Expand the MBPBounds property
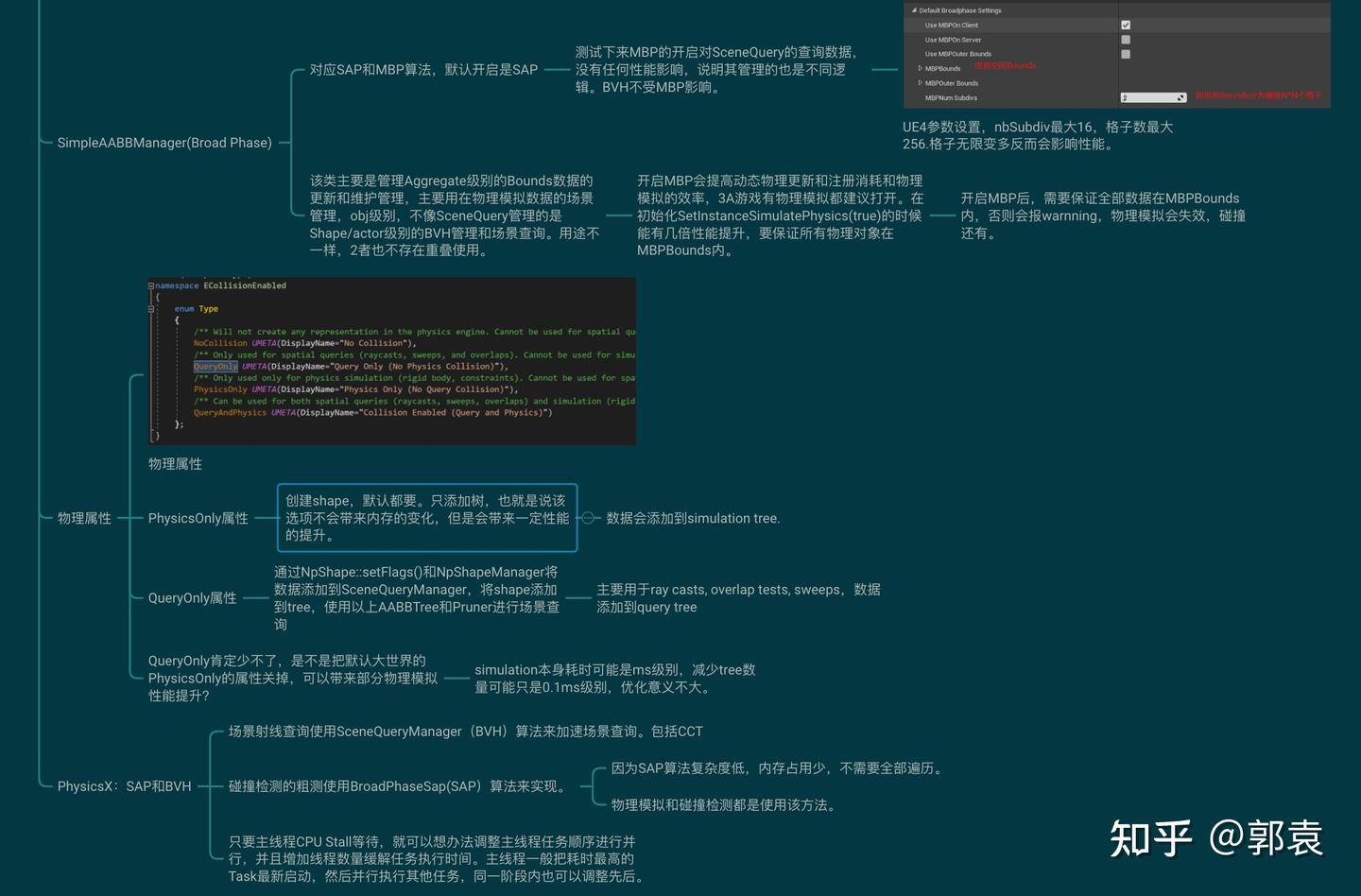Image resolution: width=1361 pixels, height=896 pixels. (x=919, y=67)
